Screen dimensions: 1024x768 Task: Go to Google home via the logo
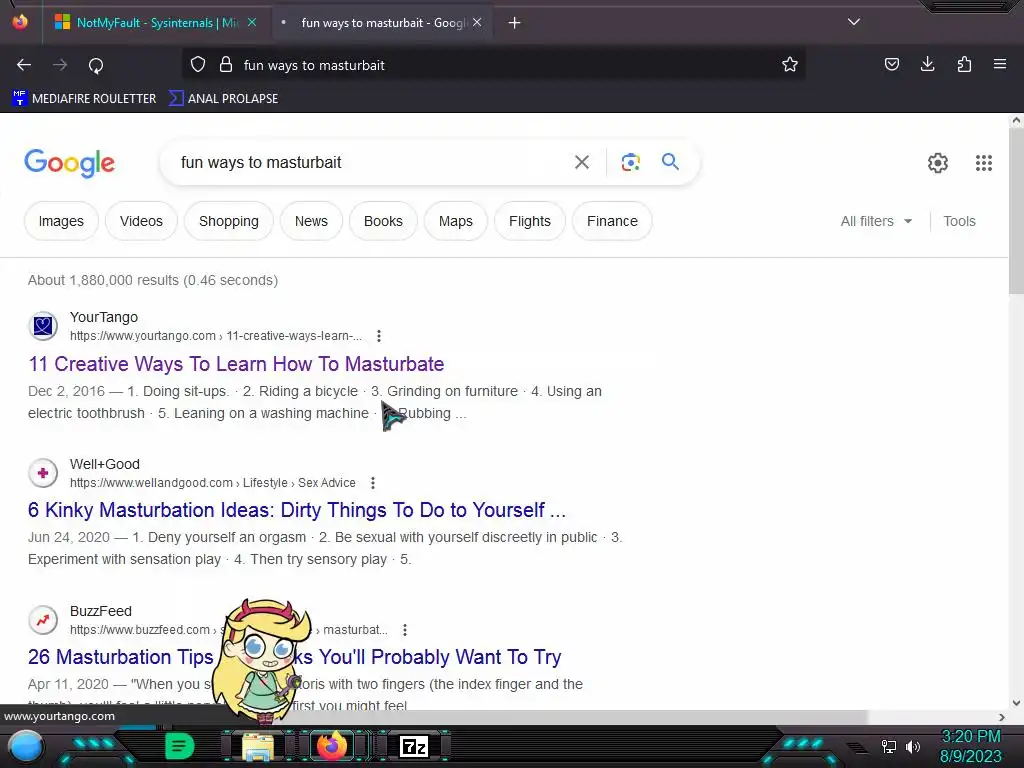click(70, 163)
